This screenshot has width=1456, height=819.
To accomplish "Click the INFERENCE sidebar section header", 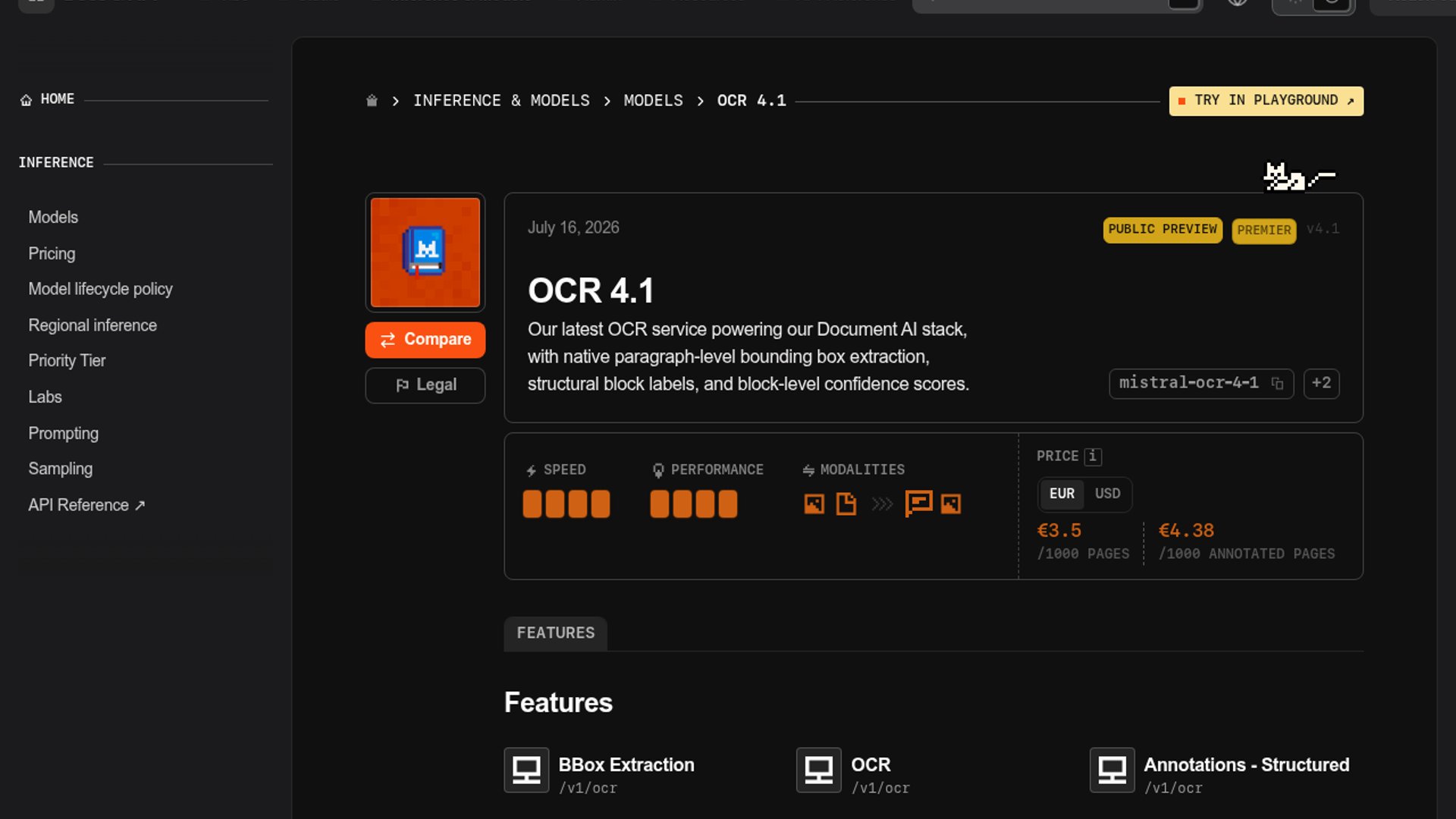I will [56, 163].
